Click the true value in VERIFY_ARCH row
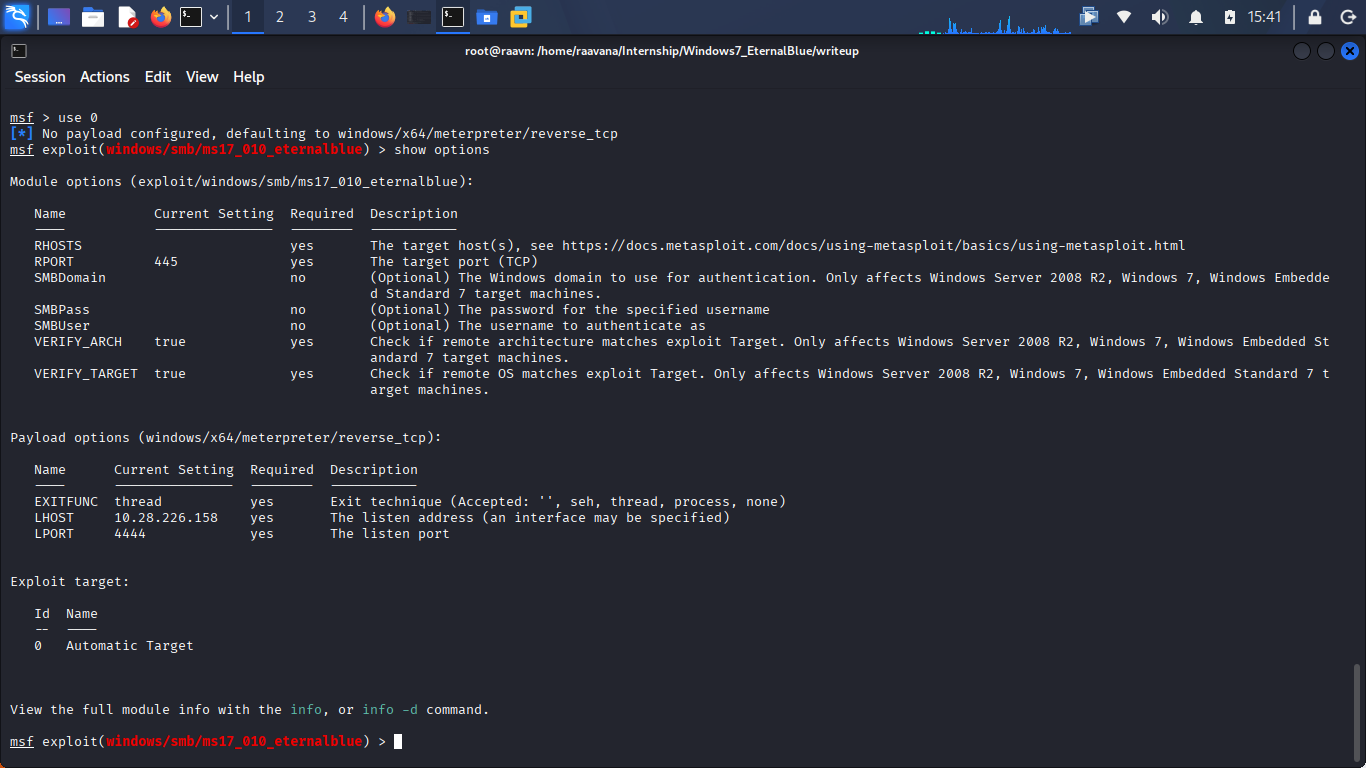 pos(170,342)
